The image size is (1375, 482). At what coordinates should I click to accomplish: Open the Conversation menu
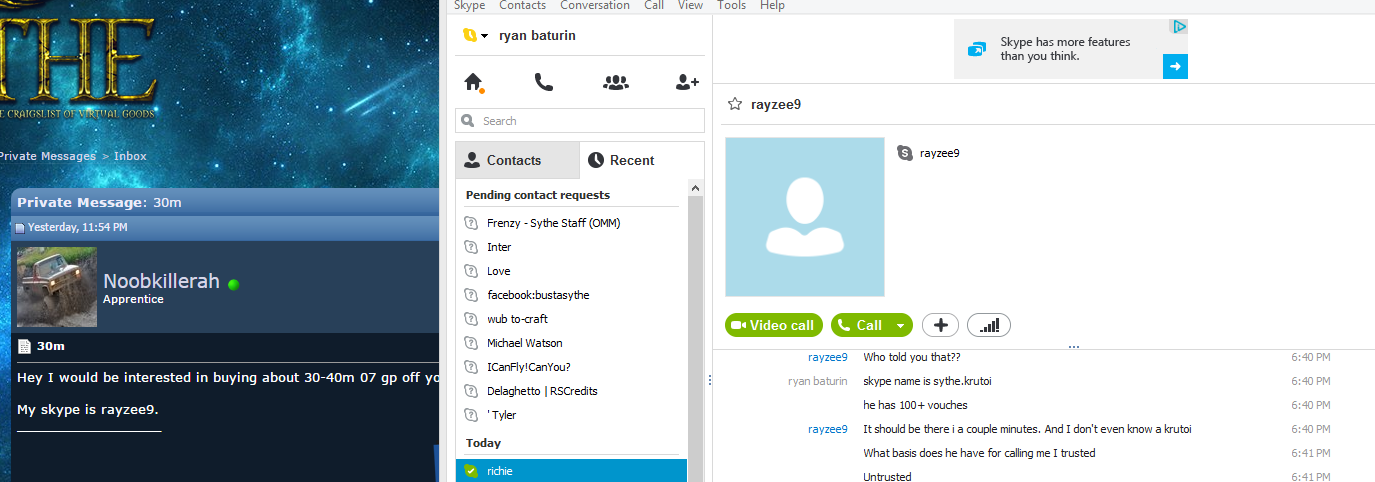pos(595,5)
